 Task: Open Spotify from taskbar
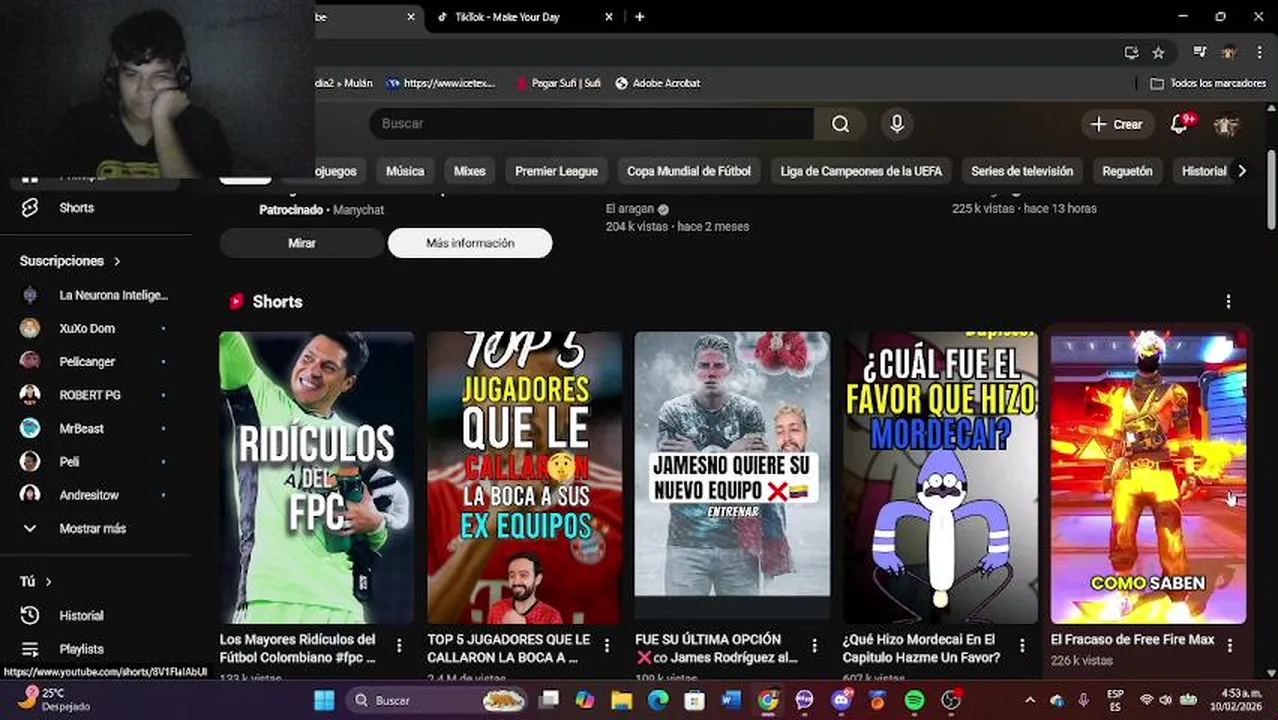[x=914, y=700]
